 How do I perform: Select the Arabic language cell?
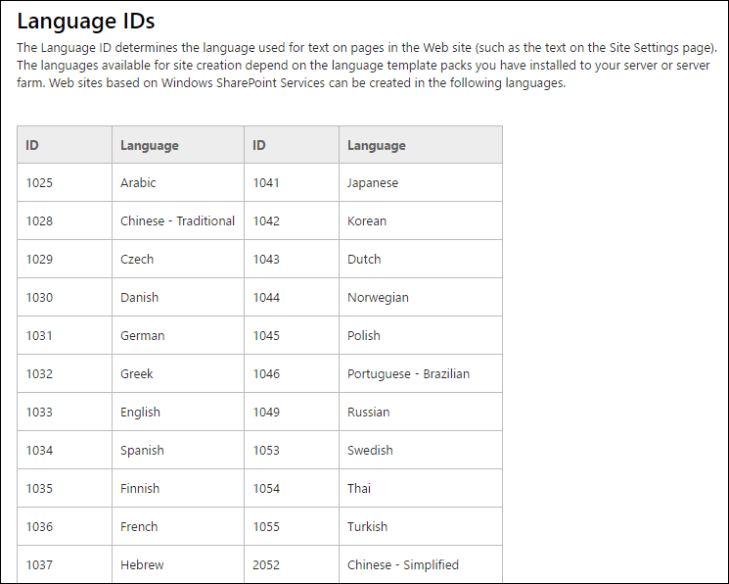pos(138,183)
